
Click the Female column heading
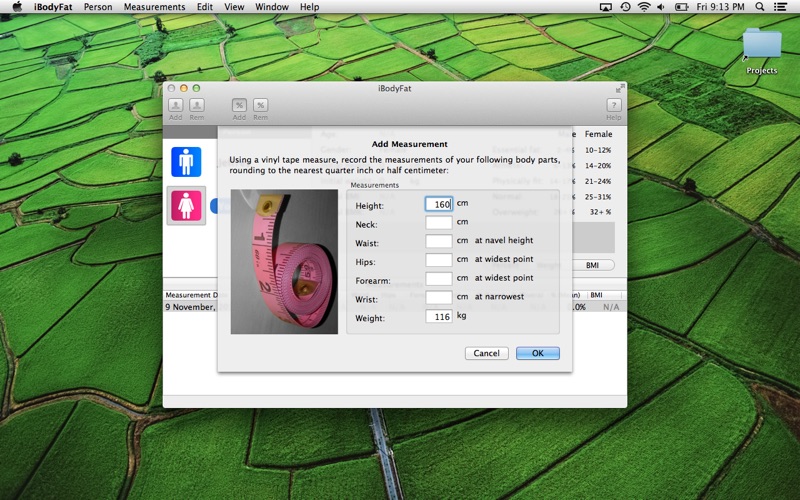598,134
